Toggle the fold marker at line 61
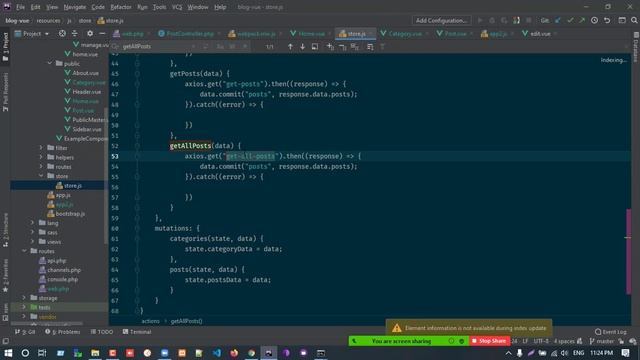 137,238
